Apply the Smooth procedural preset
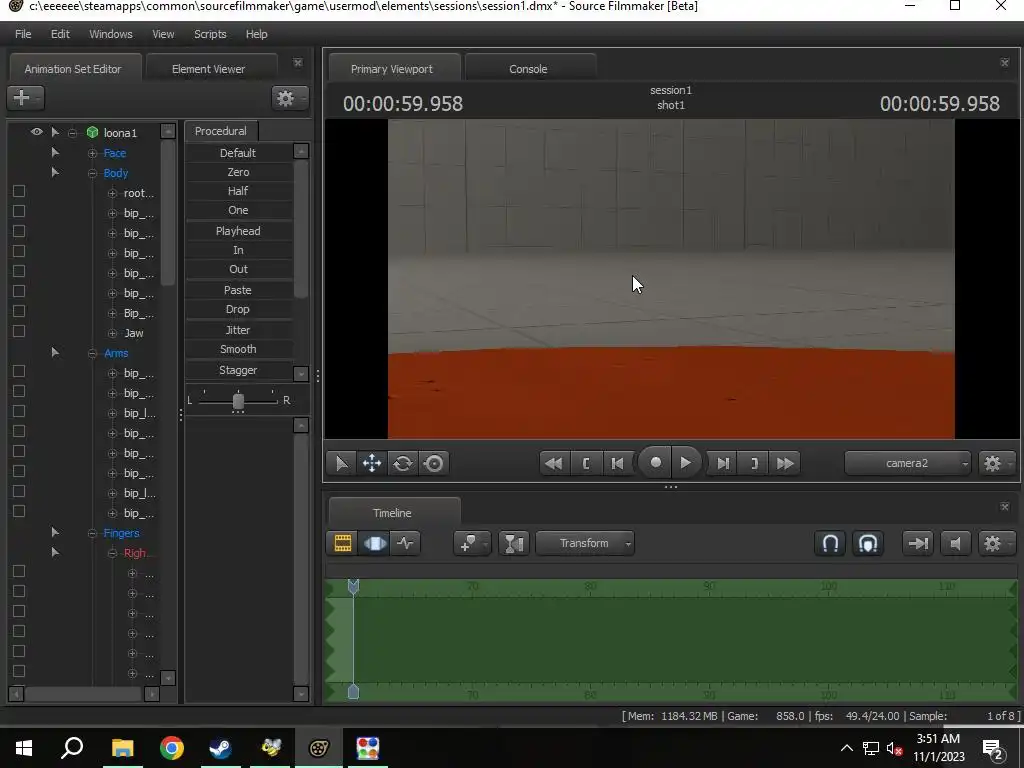 238,349
